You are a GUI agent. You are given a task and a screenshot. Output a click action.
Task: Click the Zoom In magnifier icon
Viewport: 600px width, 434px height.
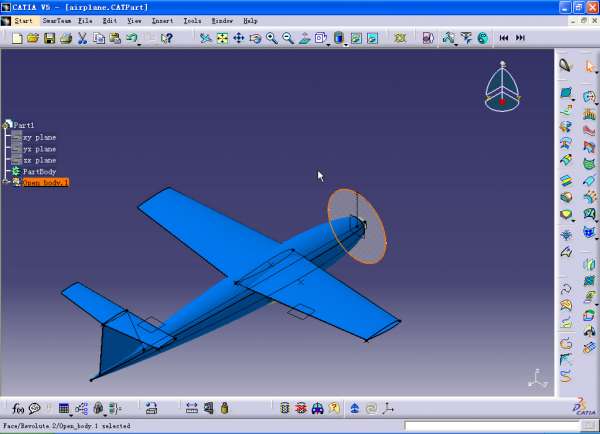[272, 38]
